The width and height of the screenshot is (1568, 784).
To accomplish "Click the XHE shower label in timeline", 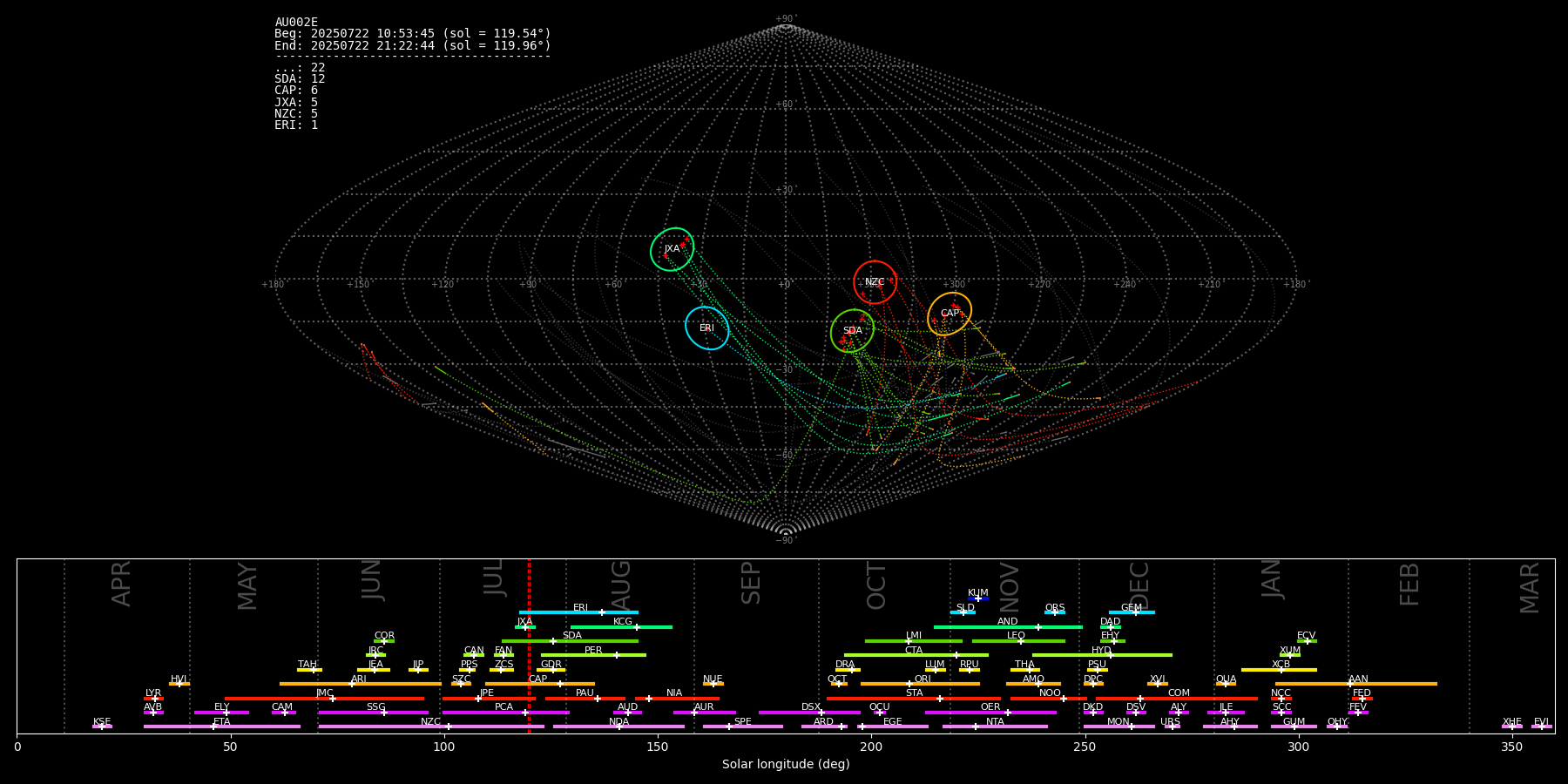I will click(x=1511, y=721).
